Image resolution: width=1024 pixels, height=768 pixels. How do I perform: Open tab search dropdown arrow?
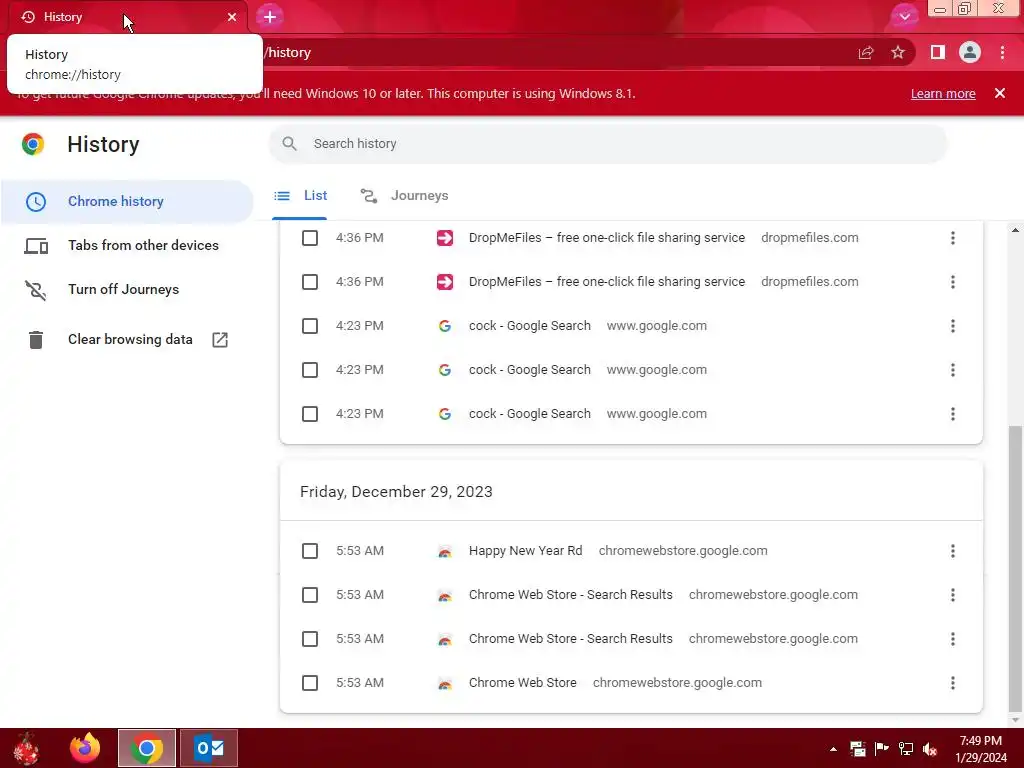coord(904,16)
